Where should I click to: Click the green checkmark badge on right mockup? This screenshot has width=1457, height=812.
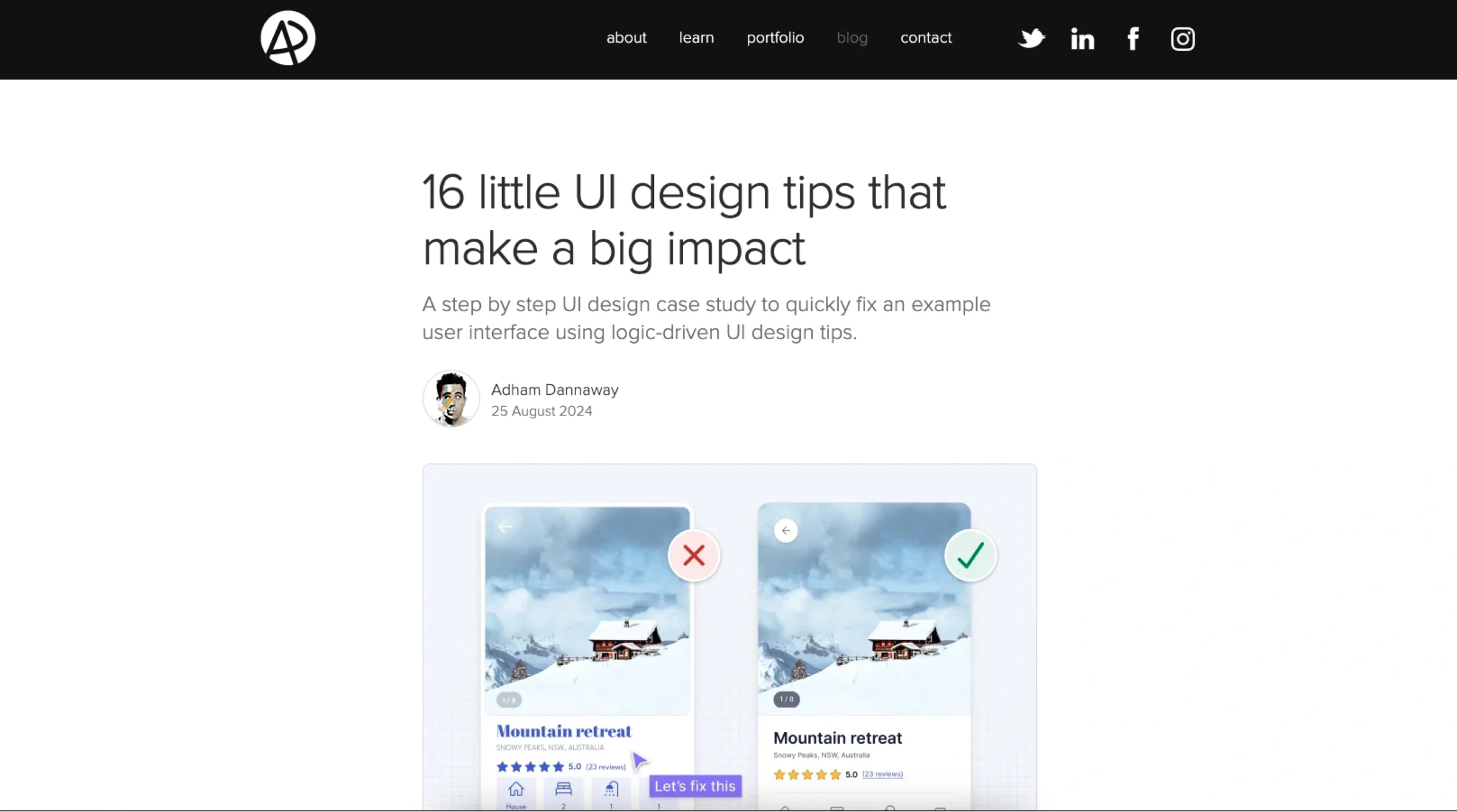(970, 555)
